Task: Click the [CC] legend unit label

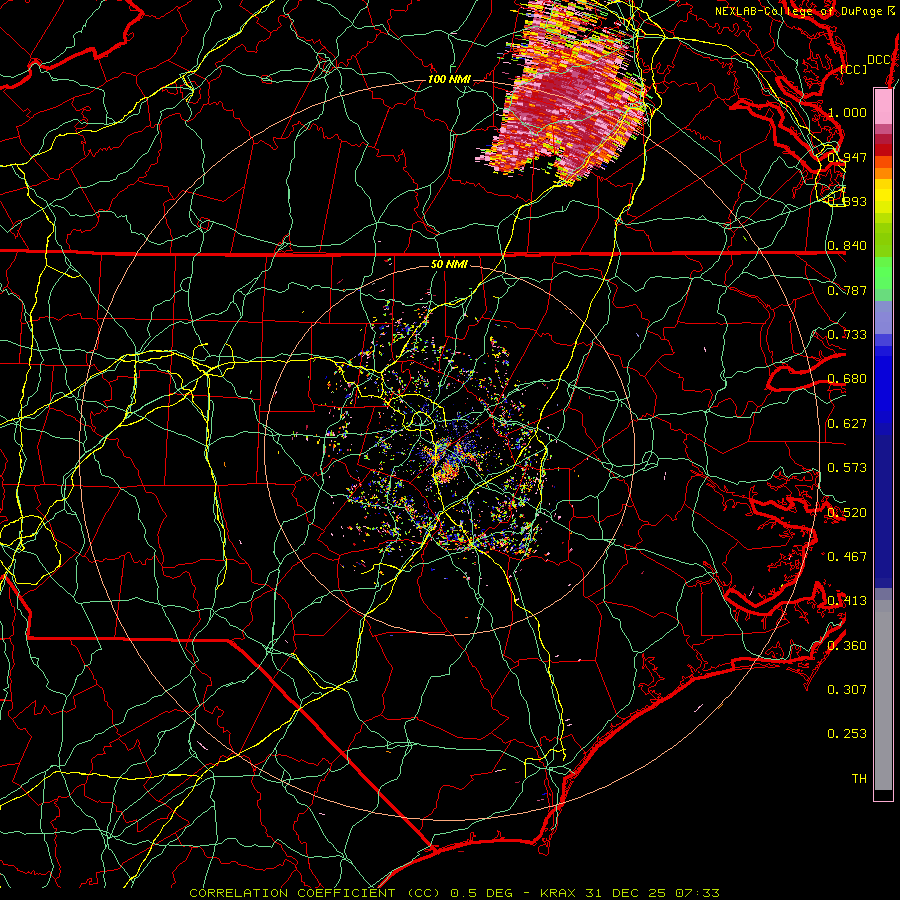Action: tap(854, 69)
